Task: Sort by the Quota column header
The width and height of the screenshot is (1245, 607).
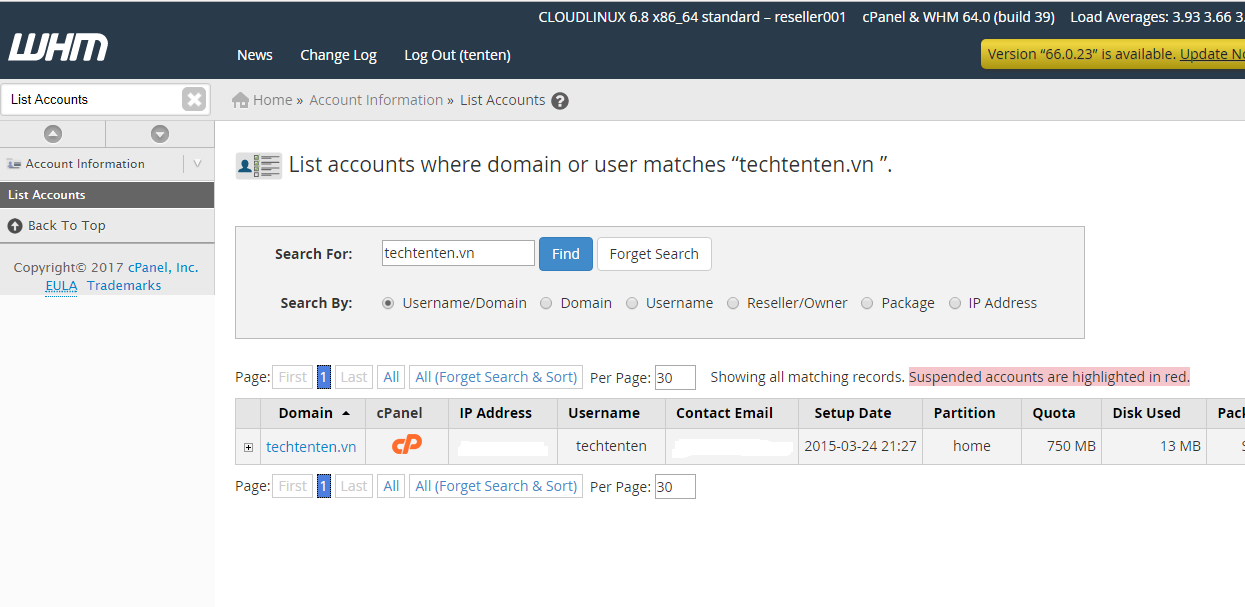Action: pos(1055,413)
